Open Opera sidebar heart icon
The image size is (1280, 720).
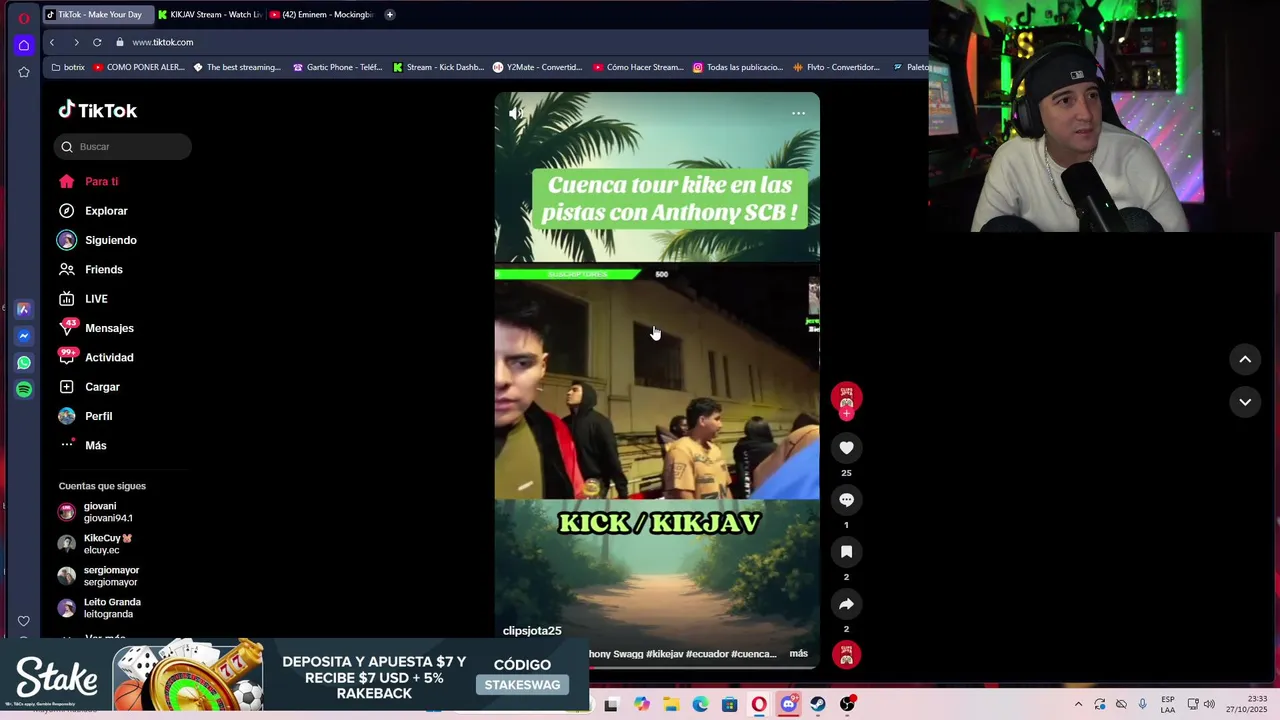click(24, 621)
